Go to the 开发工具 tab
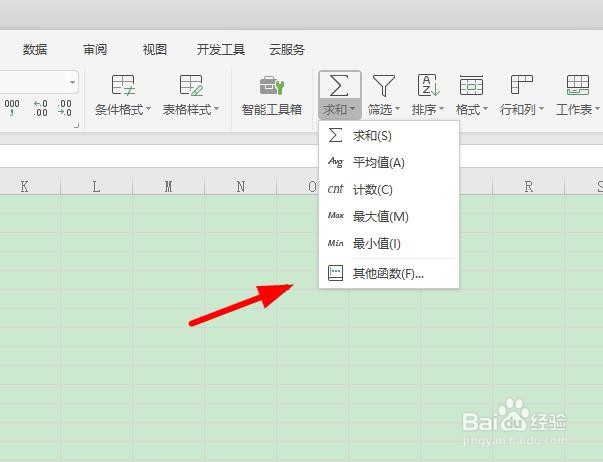603x462 pixels. point(221,50)
